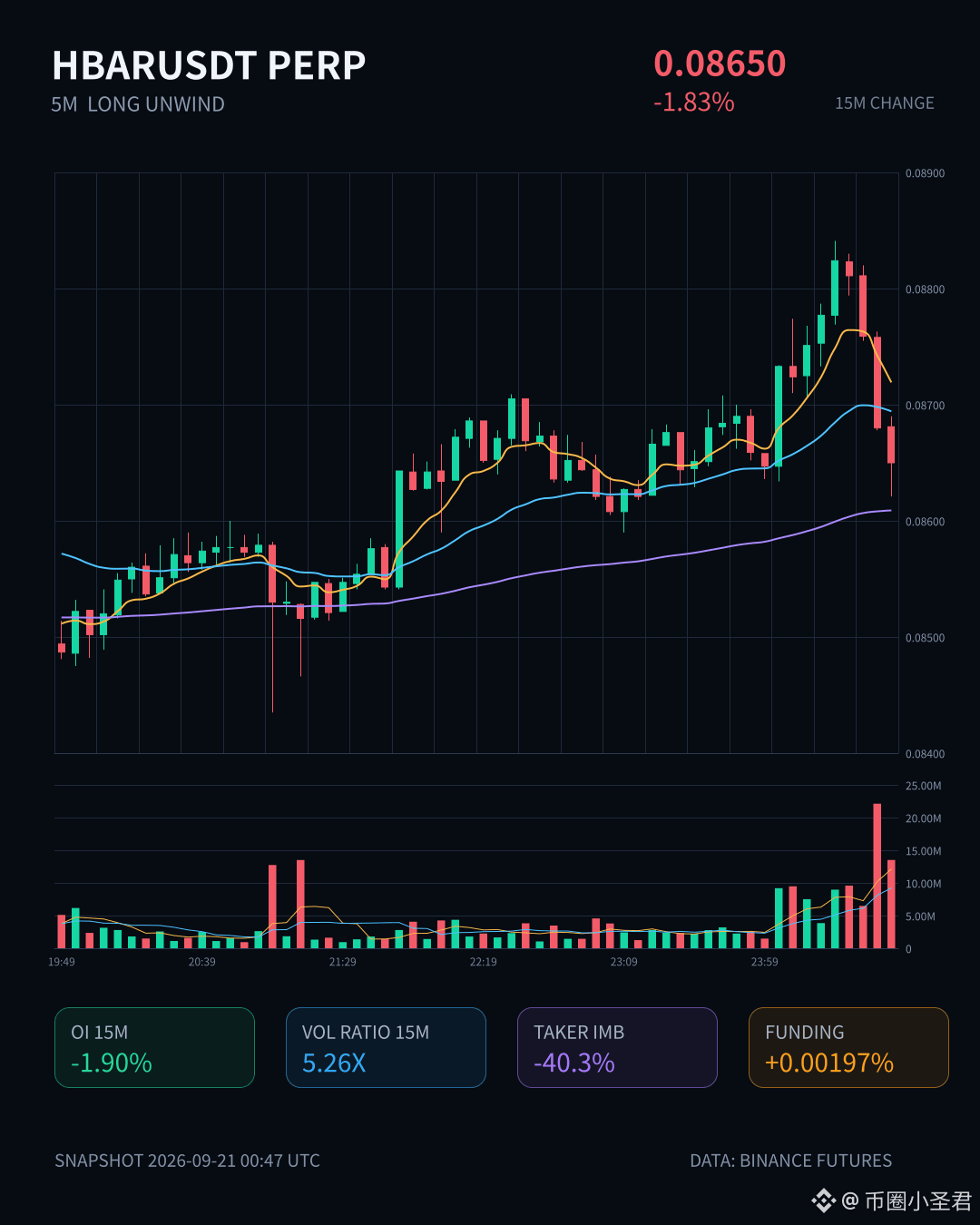Click the 25.00M volume axis label

click(x=924, y=786)
